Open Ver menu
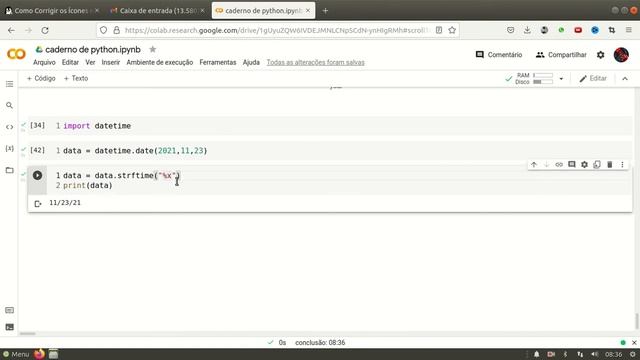 [x=90, y=62]
